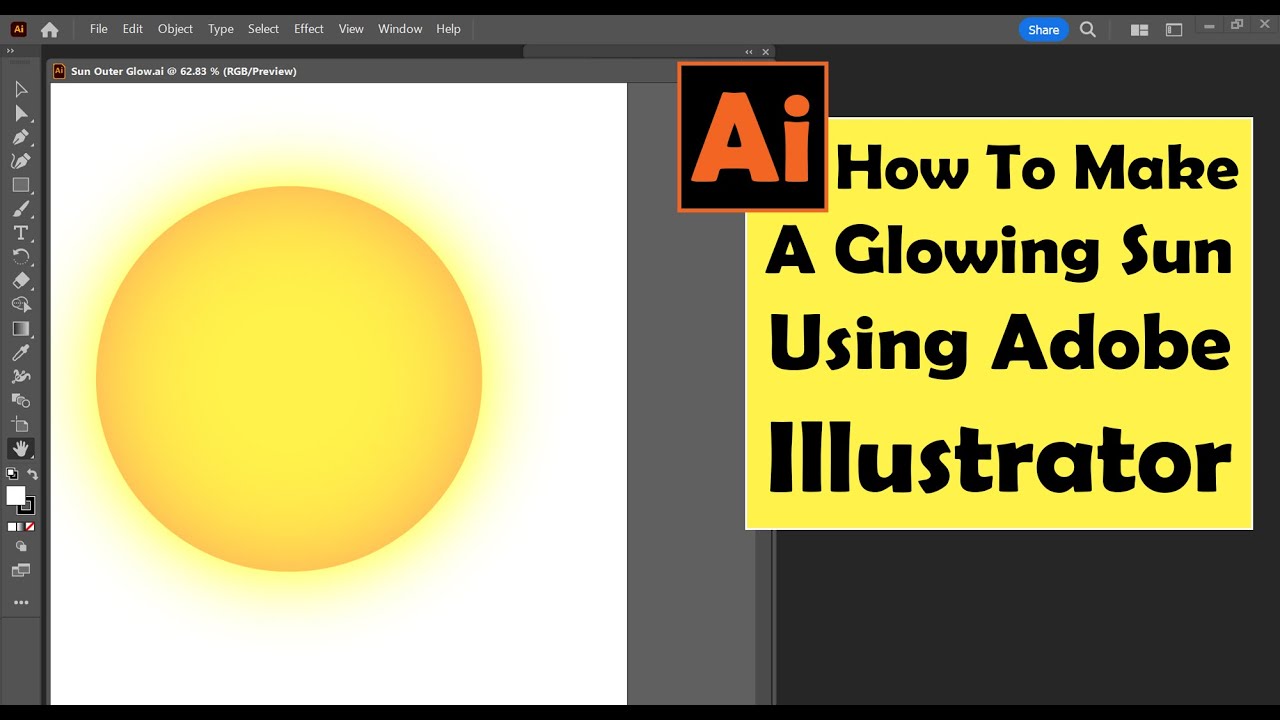This screenshot has height=720, width=1280.
Task: Close the floating panel with X
Action: pyautogui.click(x=766, y=52)
